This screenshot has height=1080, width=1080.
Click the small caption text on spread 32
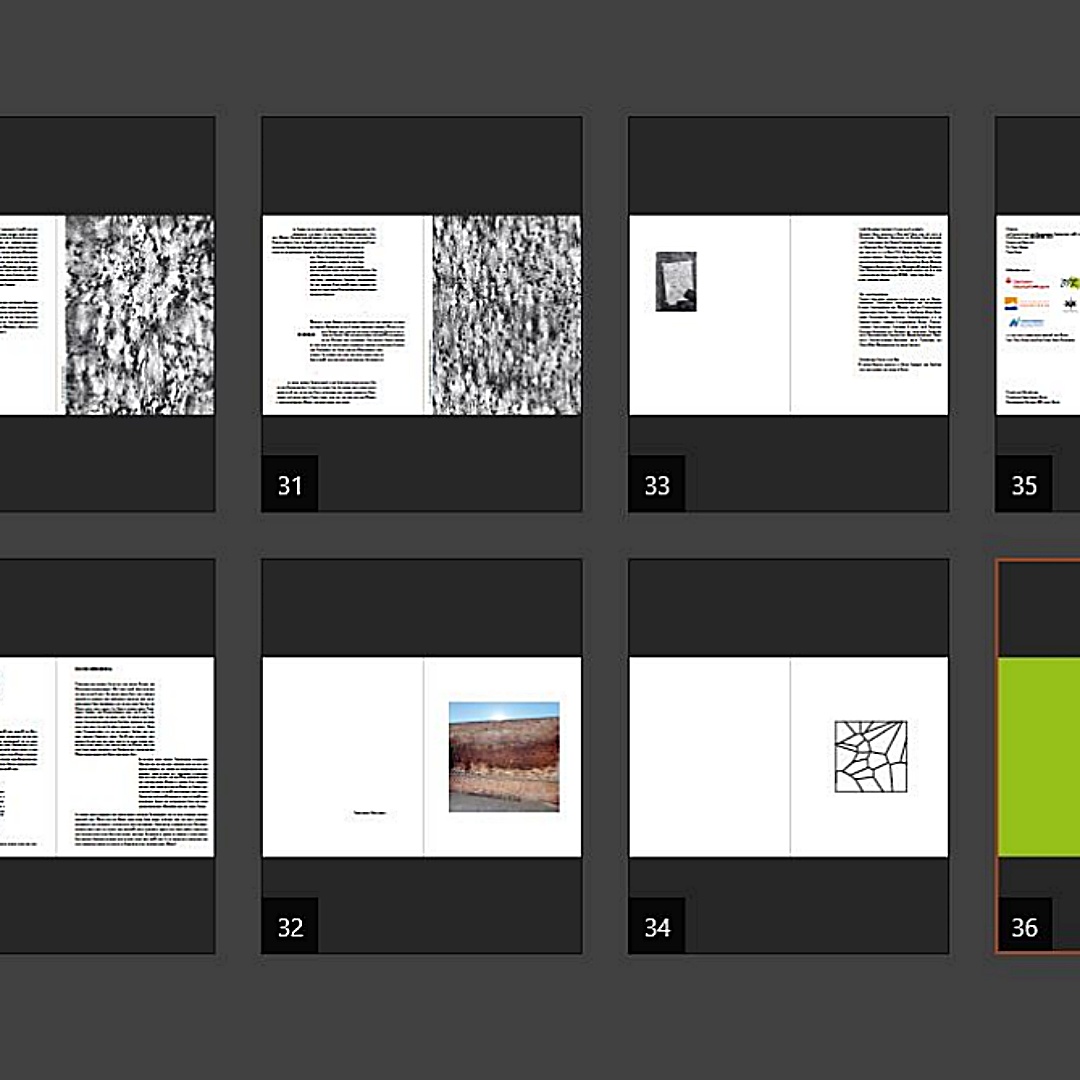click(369, 814)
